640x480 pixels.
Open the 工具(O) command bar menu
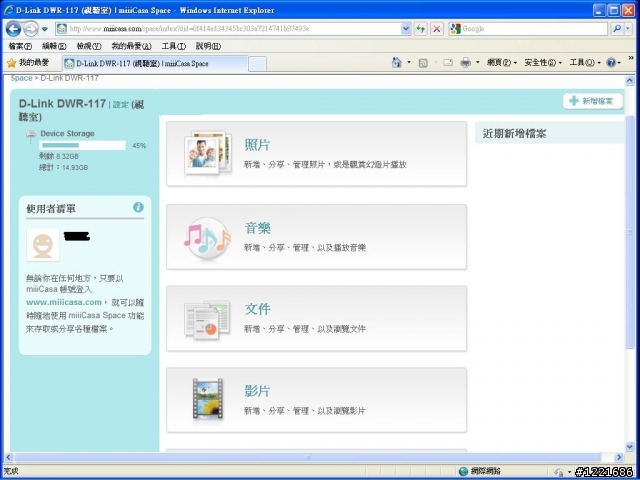pyautogui.click(x=585, y=63)
